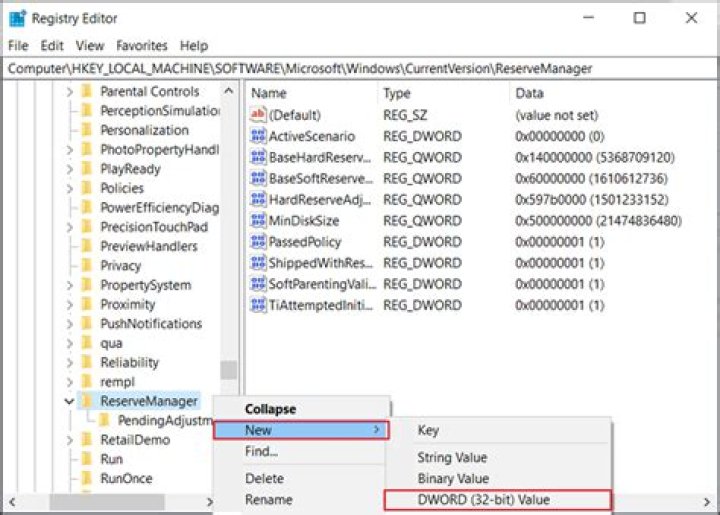
Task: Expand the PushNotifications key
Action: click(69, 324)
